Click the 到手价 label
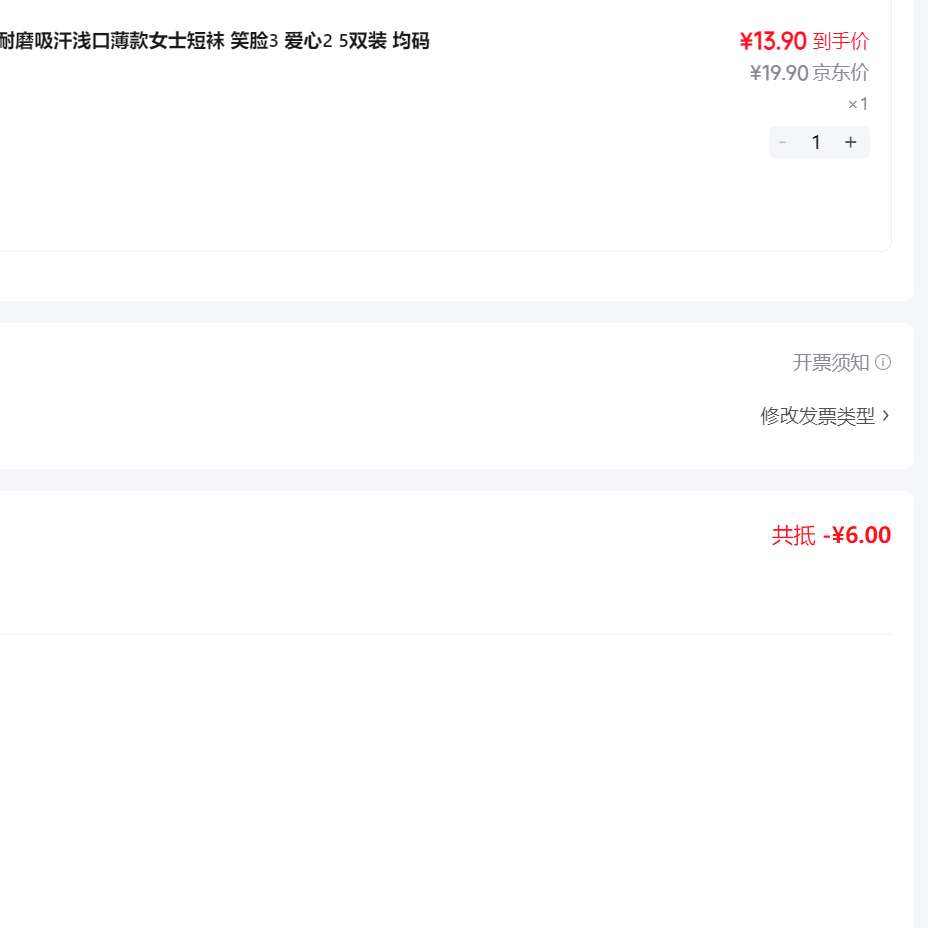The width and height of the screenshot is (928, 928). pos(841,41)
